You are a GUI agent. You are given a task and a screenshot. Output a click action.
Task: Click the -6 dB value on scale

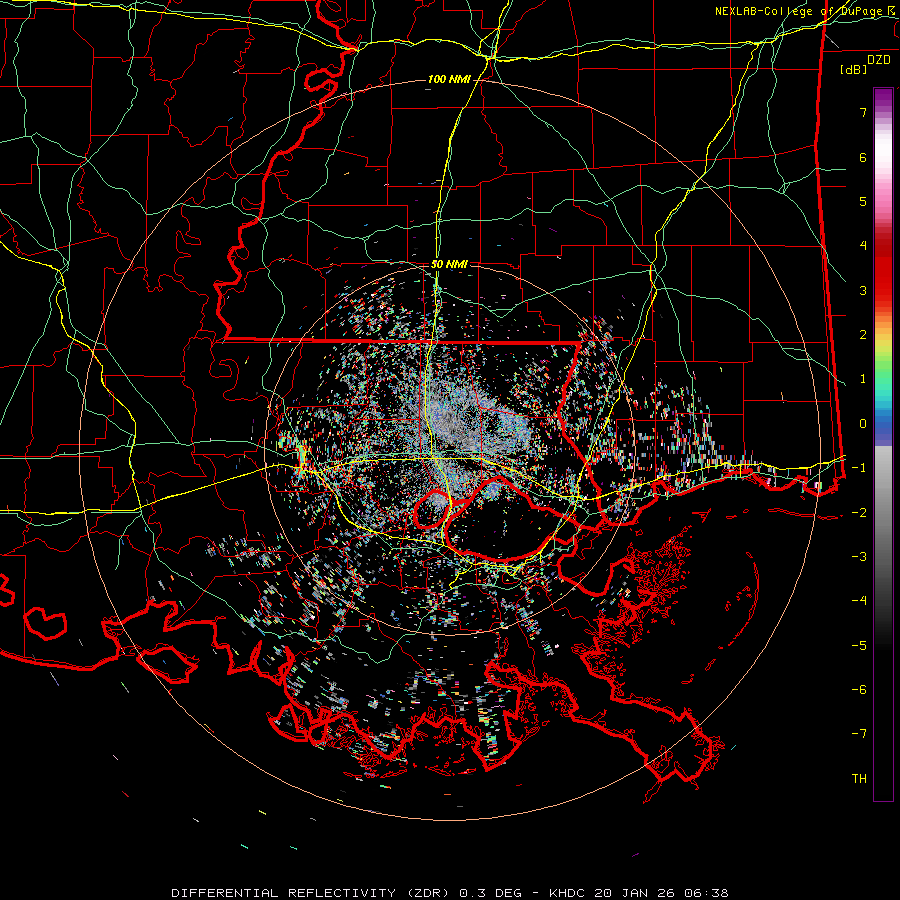(859, 690)
